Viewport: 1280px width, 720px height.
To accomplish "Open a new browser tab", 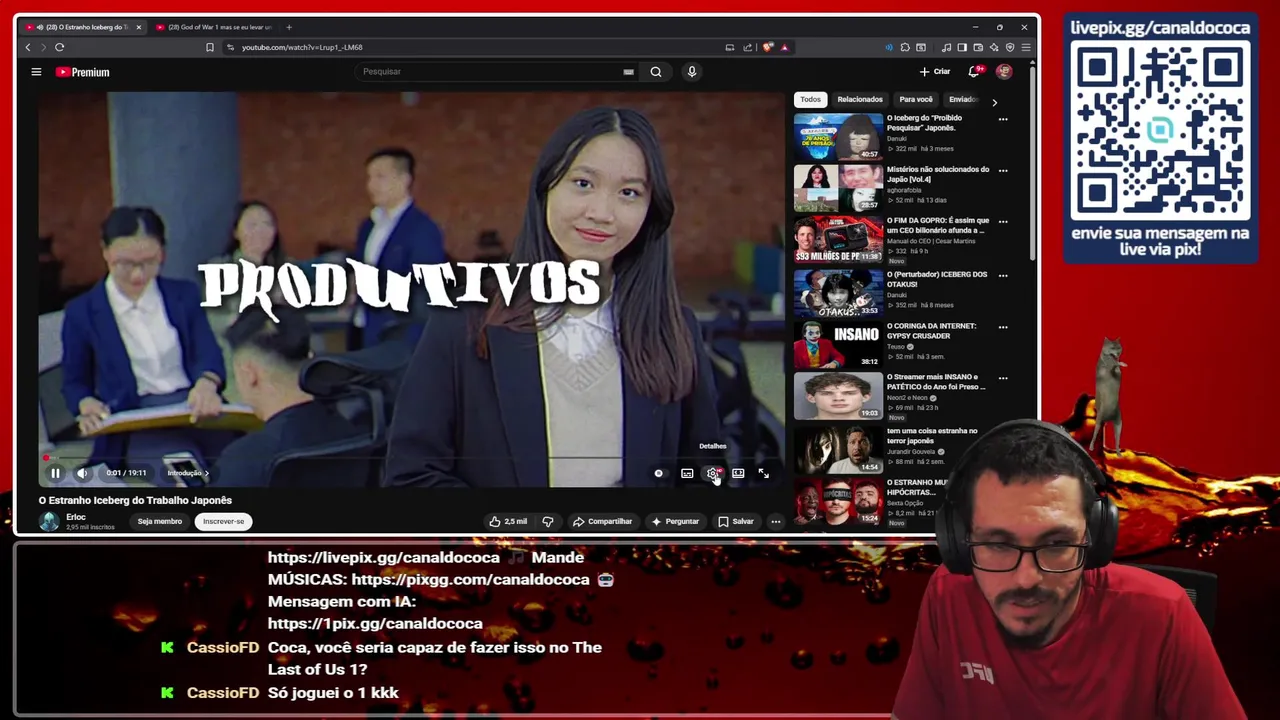I will pos(289,27).
